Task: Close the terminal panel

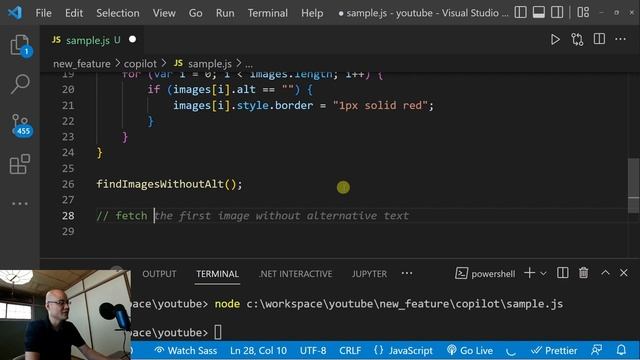Action: (624, 273)
